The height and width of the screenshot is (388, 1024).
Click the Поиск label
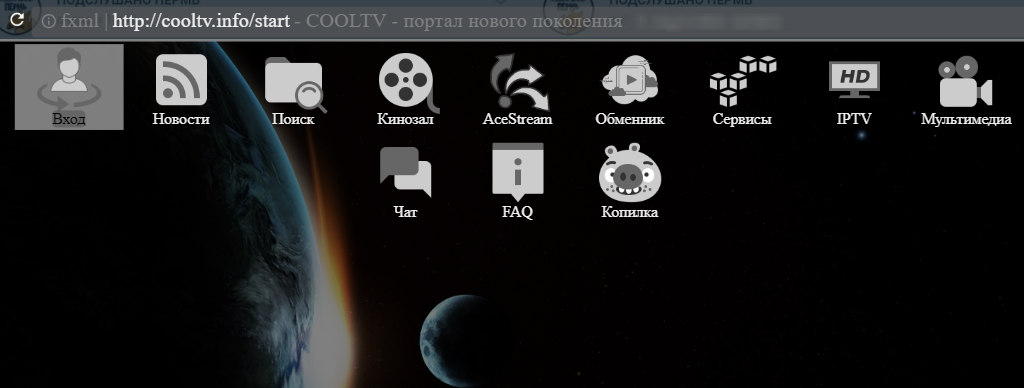tap(293, 119)
